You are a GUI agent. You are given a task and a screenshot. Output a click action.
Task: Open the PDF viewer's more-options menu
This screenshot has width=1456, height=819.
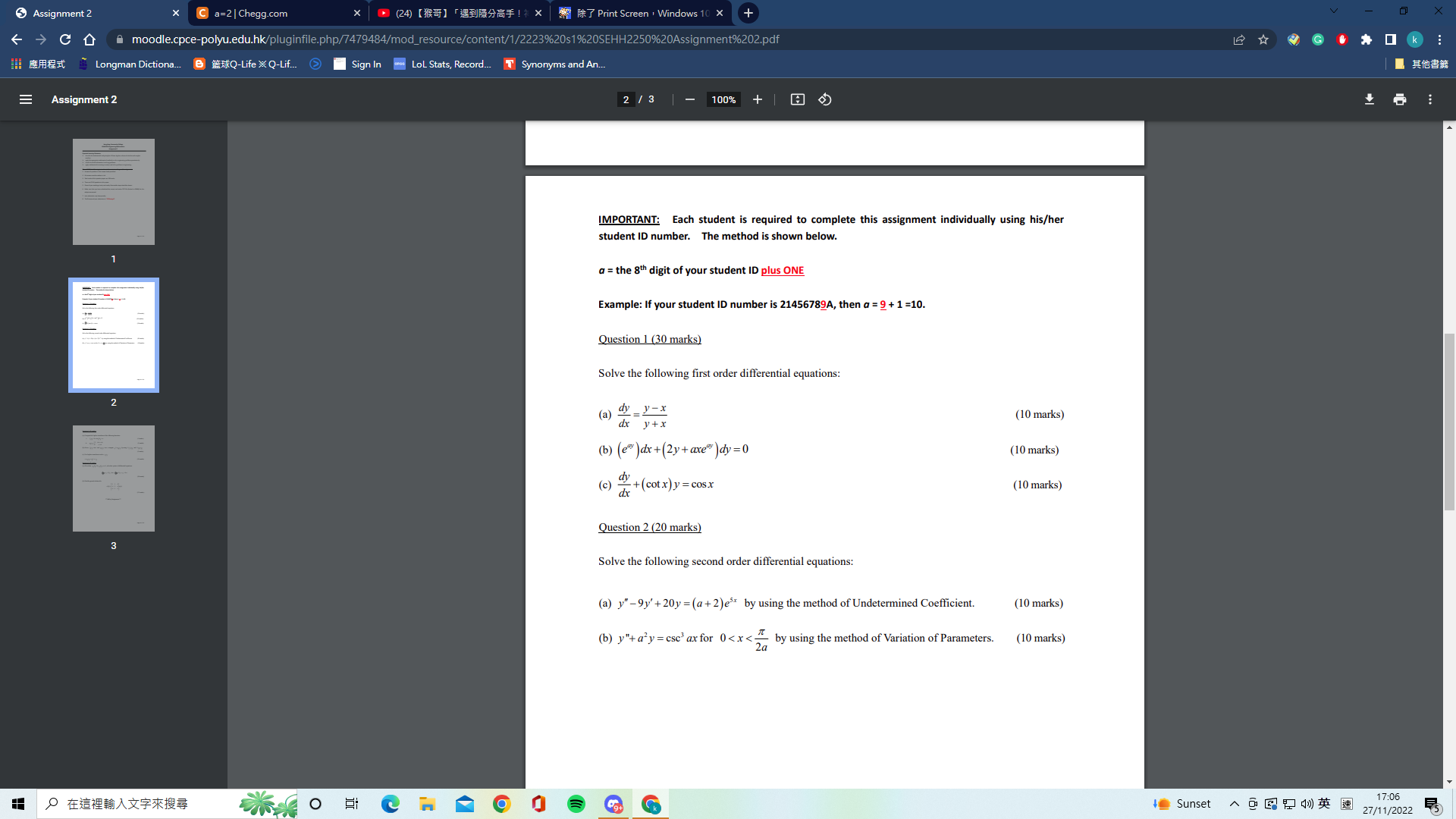(1429, 99)
